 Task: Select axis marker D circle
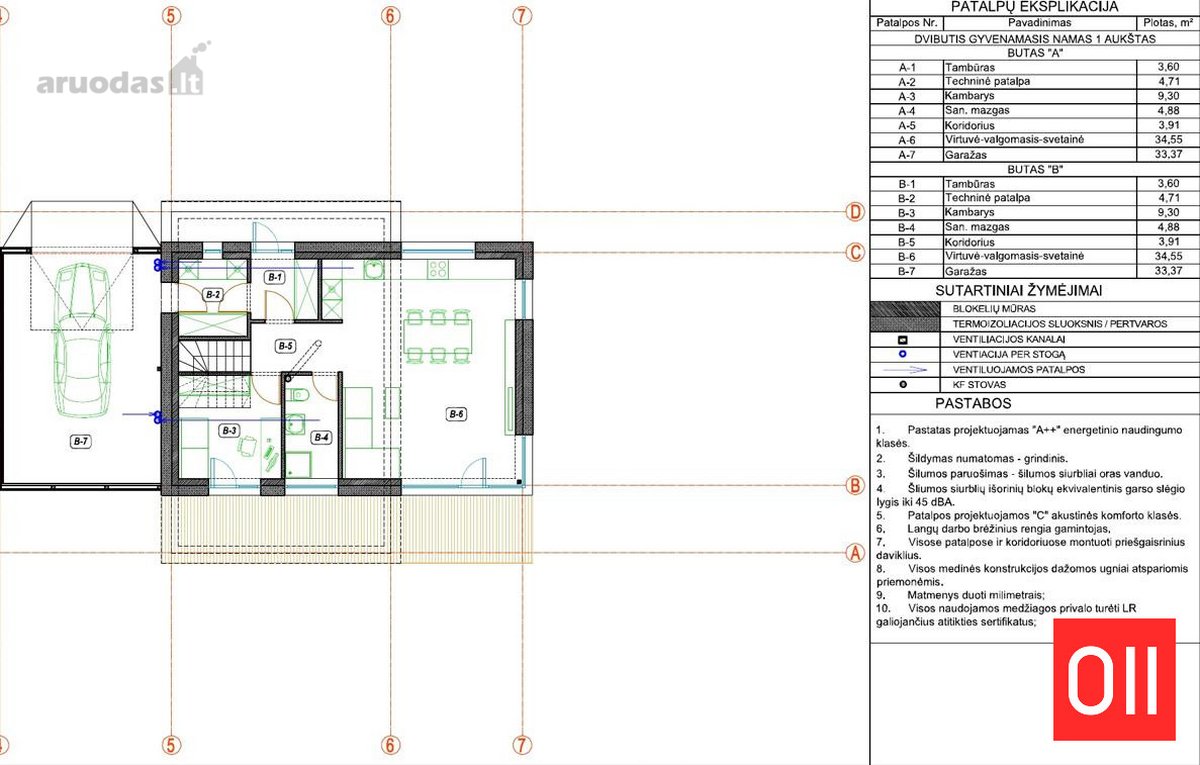(855, 212)
